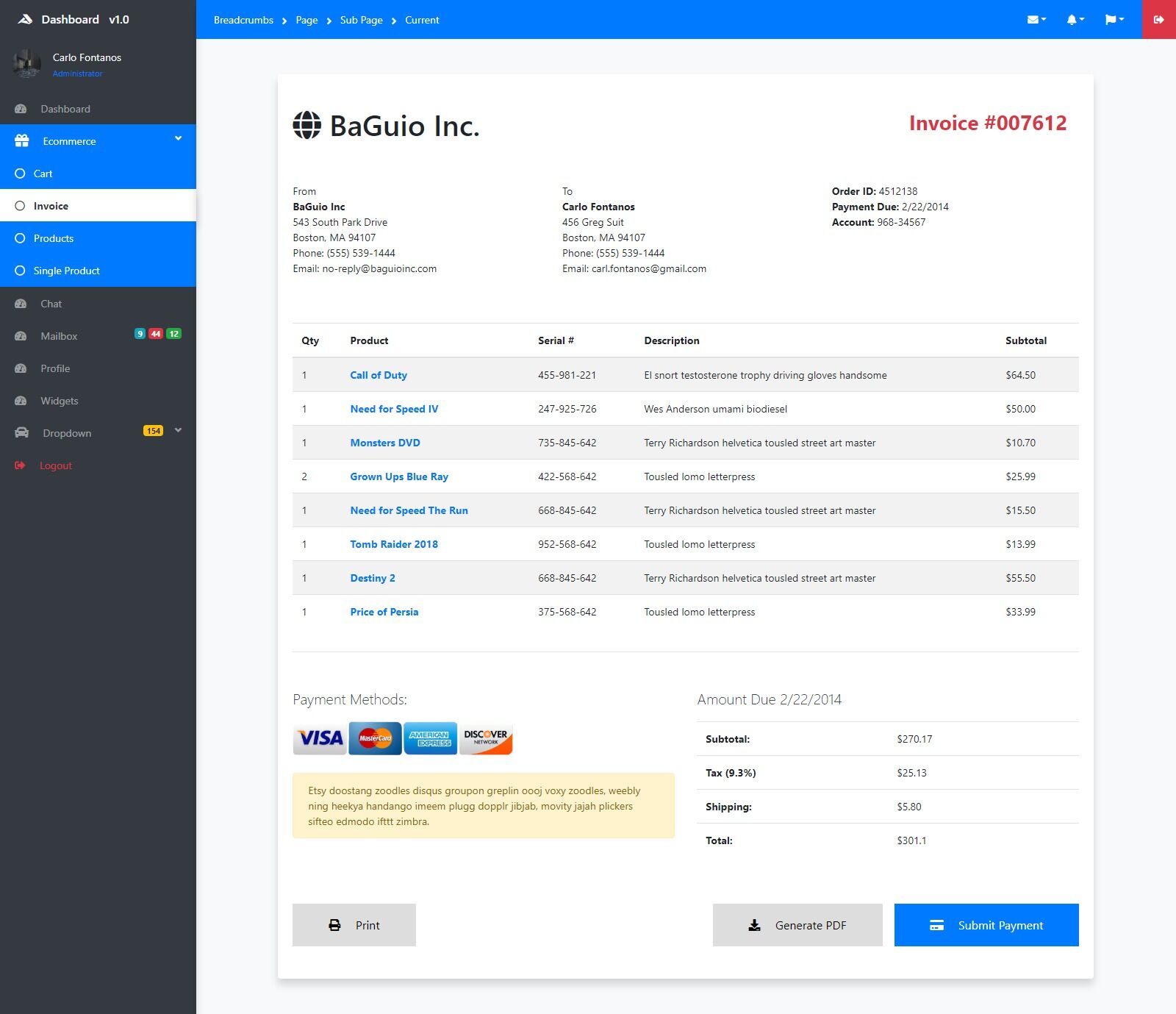The height and width of the screenshot is (1014, 1176).
Task: Click the red 44 Mailbox badge
Action: [x=156, y=334]
